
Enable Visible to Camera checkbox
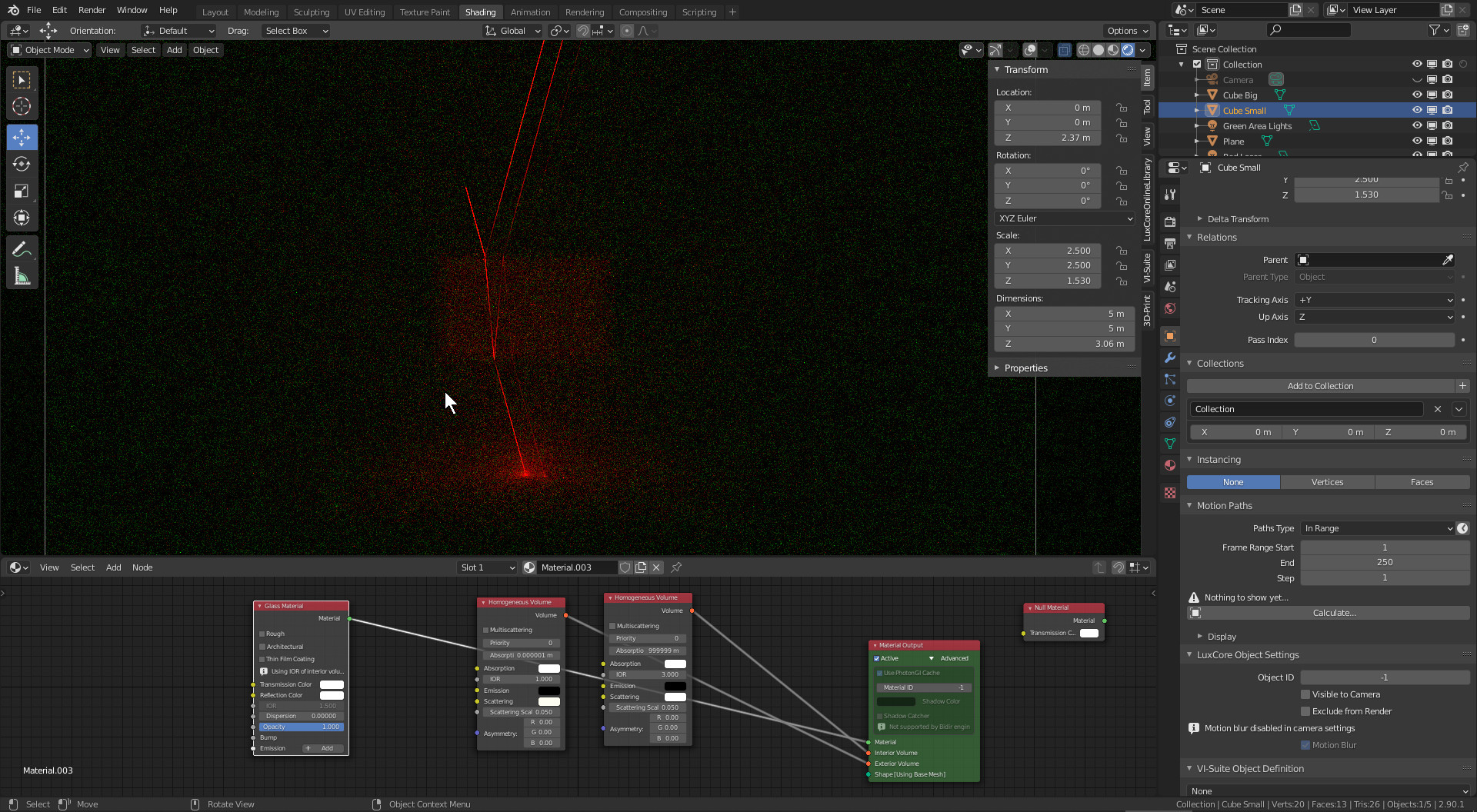(x=1305, y=694)
